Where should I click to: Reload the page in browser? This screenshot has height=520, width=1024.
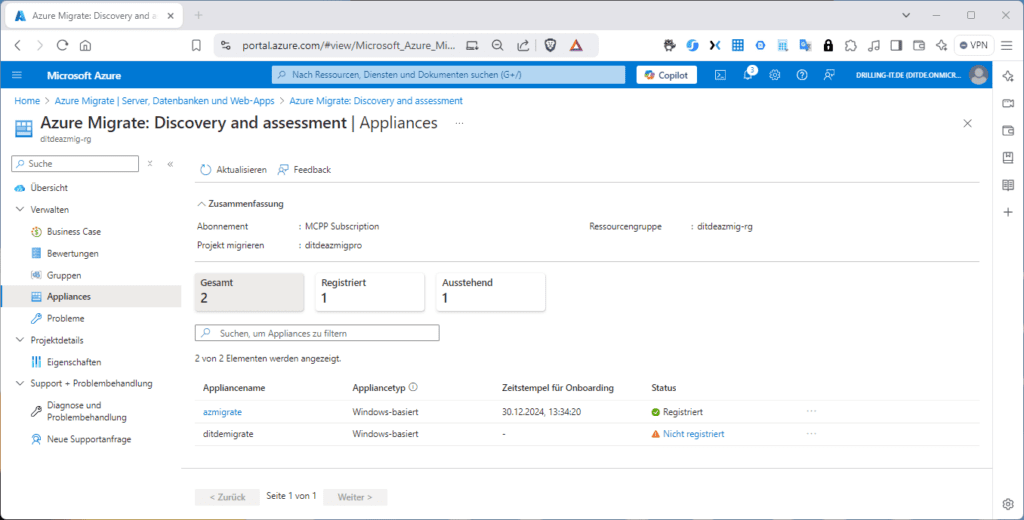62,46
